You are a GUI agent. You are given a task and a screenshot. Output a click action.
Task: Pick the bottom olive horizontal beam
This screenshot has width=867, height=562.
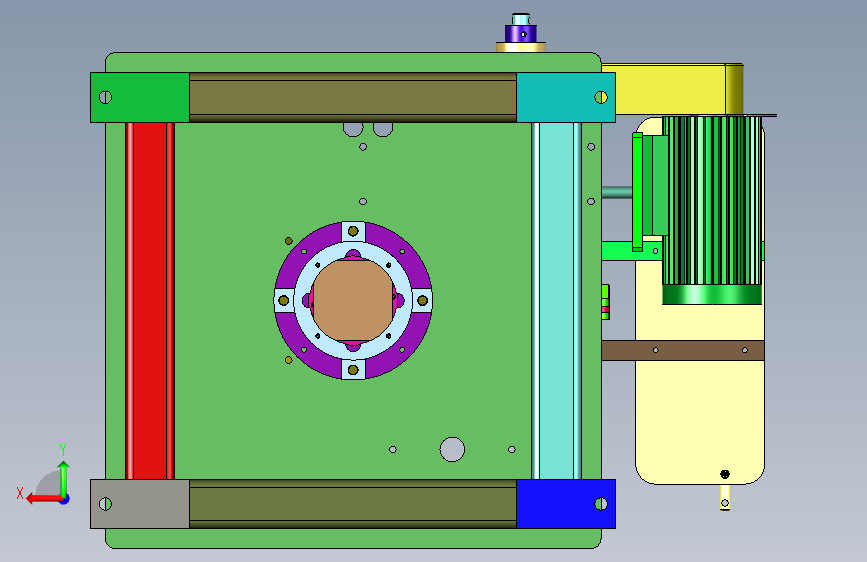point(353,504)
